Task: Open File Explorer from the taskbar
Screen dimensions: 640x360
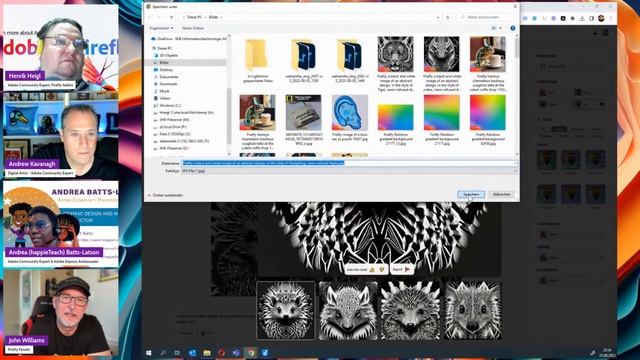Action: (207, 353)
